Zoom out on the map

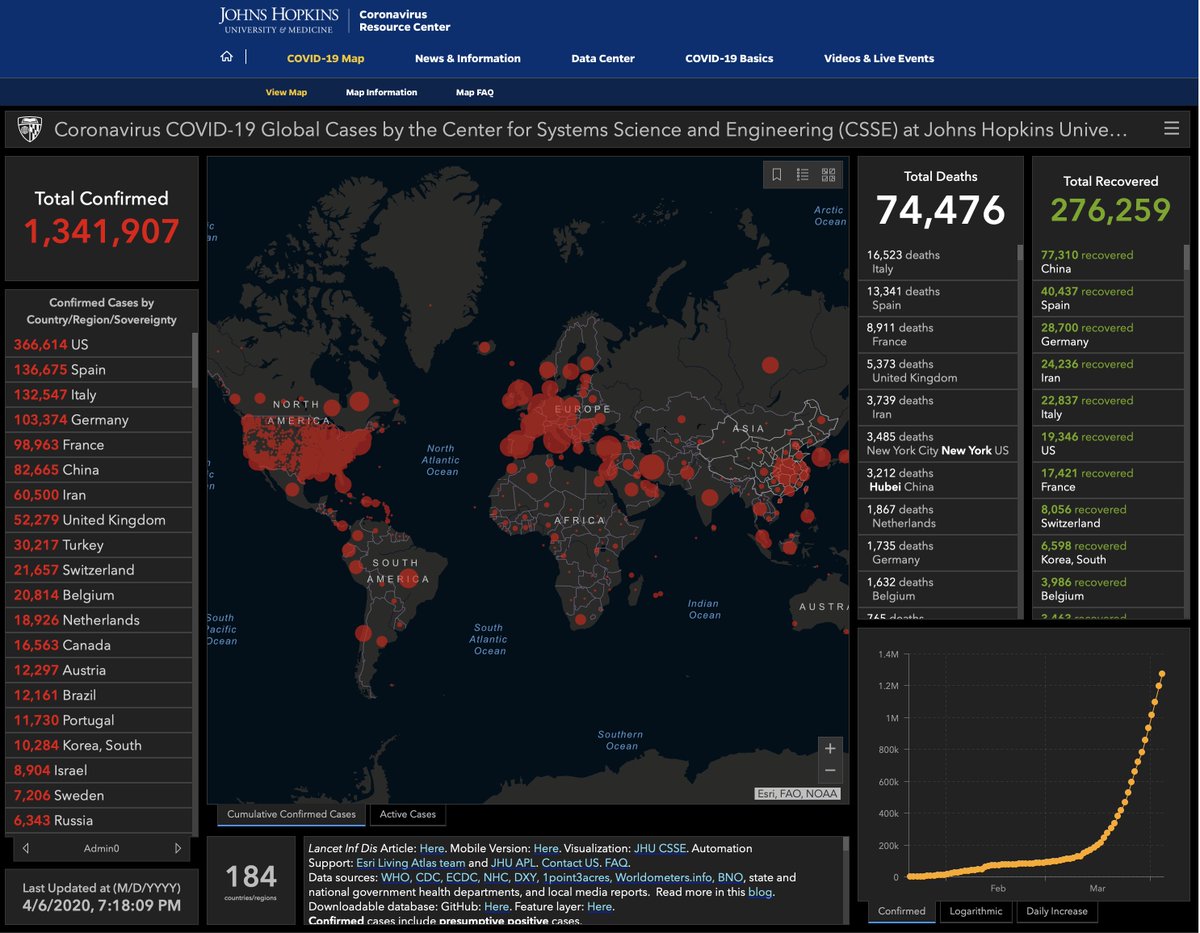tap(828, 771)
